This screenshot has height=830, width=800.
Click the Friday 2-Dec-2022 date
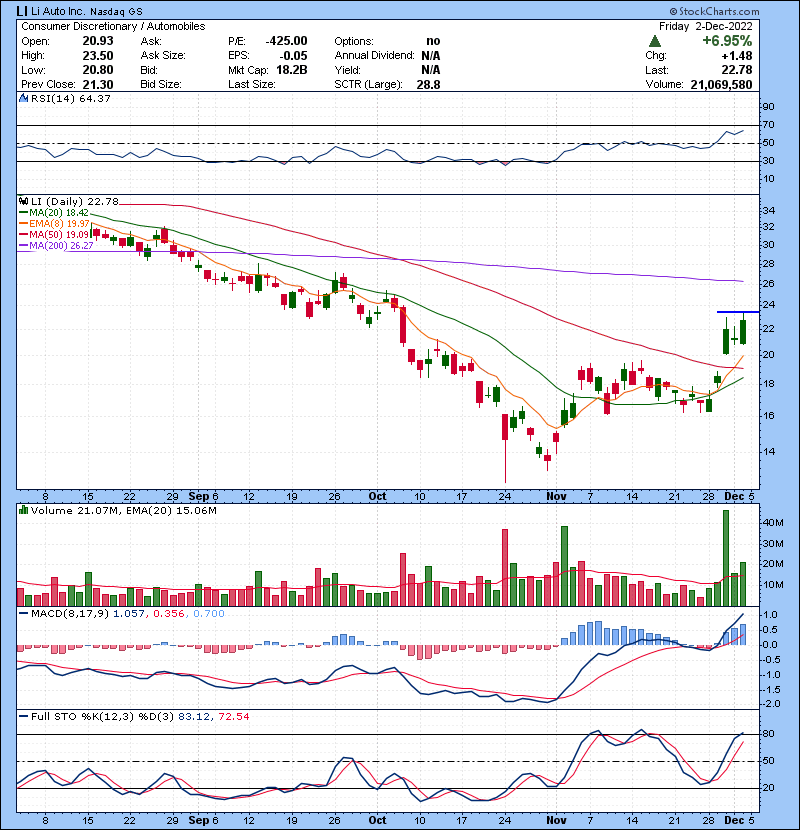705,26
